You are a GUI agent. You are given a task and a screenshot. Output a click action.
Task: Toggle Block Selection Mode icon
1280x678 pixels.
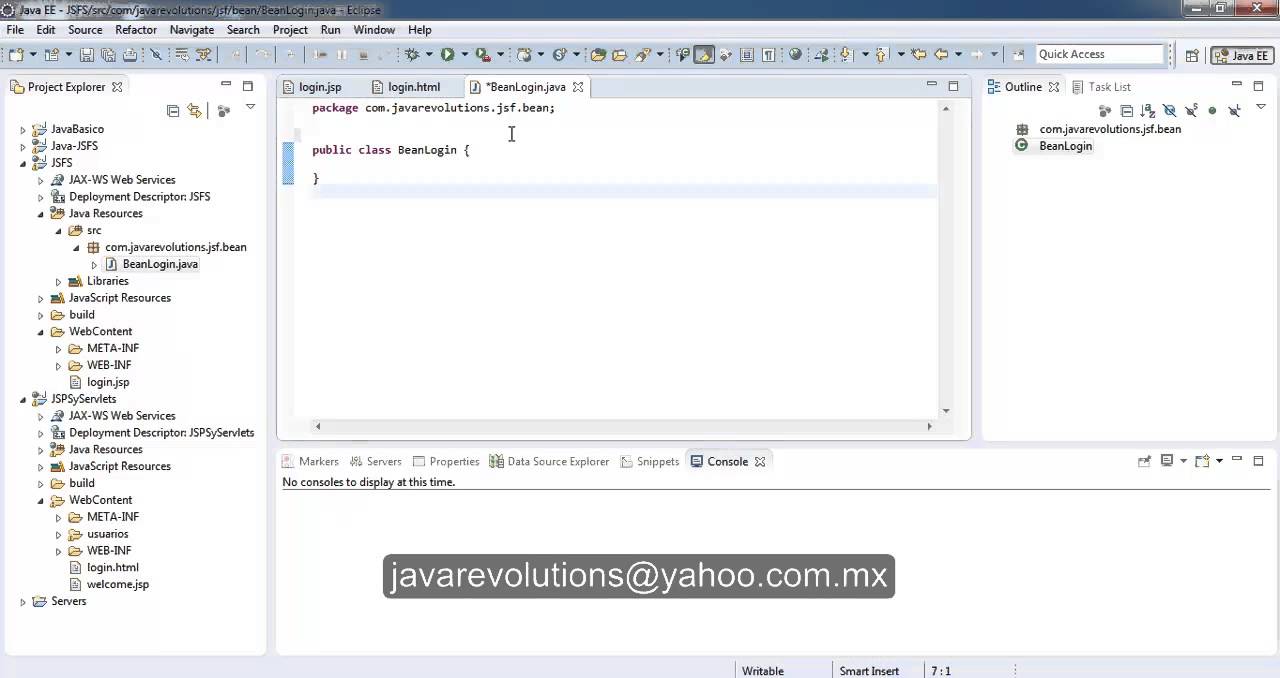(746, 55)
